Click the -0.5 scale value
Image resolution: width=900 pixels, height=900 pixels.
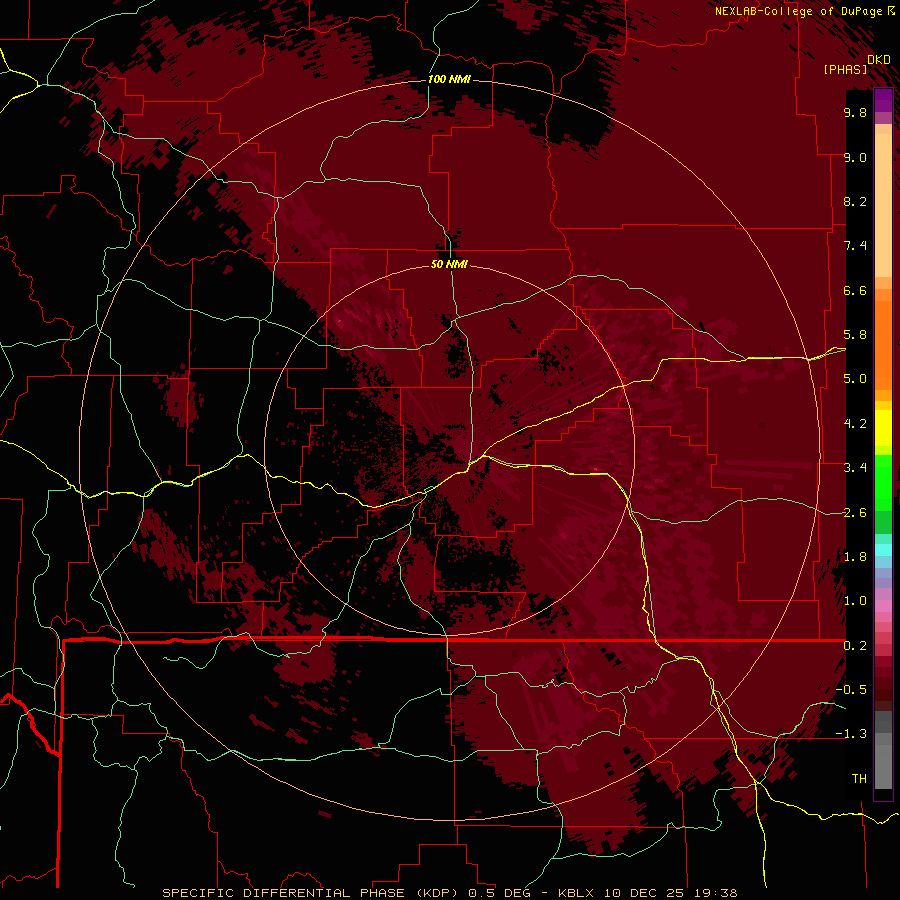tap(851, 690)
